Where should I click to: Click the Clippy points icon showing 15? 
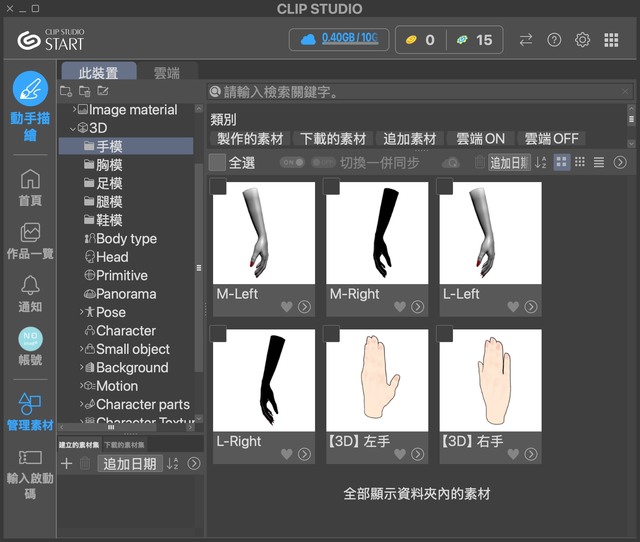tap(462, 40)
